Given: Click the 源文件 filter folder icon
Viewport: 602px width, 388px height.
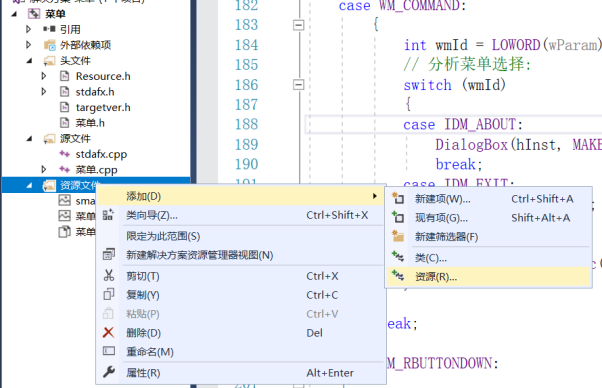Looking at the screenshot, I should pyautogui.click(x=49, y=139).
